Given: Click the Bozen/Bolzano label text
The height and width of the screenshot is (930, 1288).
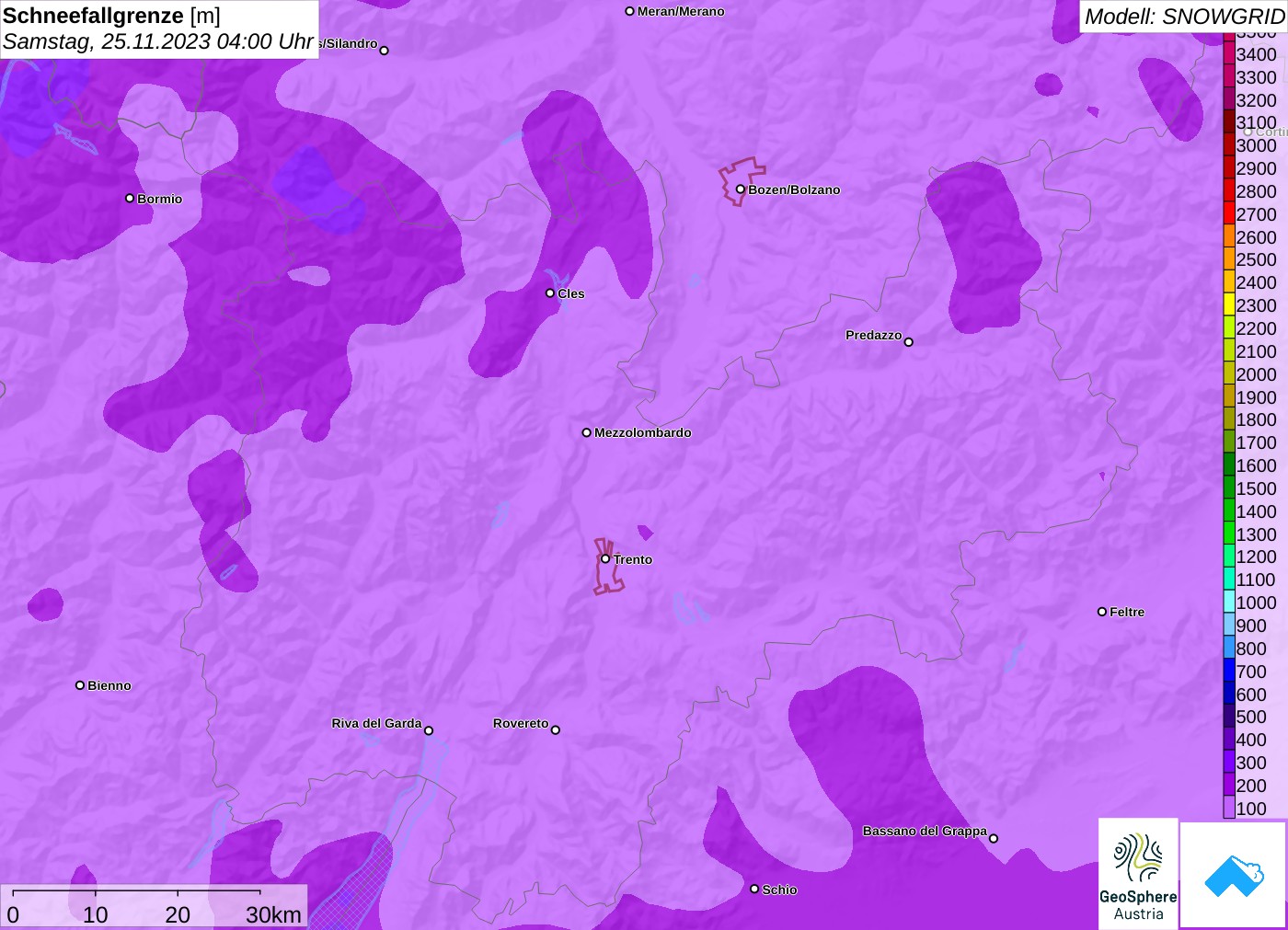Looking at the screenshot, I should 794,189.
